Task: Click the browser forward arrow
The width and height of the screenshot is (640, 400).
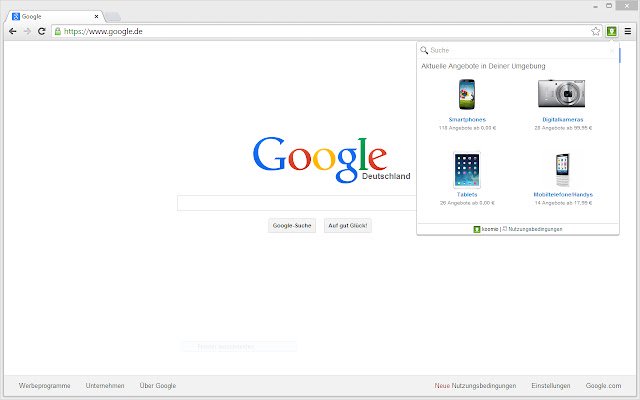Action: click(27, 31)
